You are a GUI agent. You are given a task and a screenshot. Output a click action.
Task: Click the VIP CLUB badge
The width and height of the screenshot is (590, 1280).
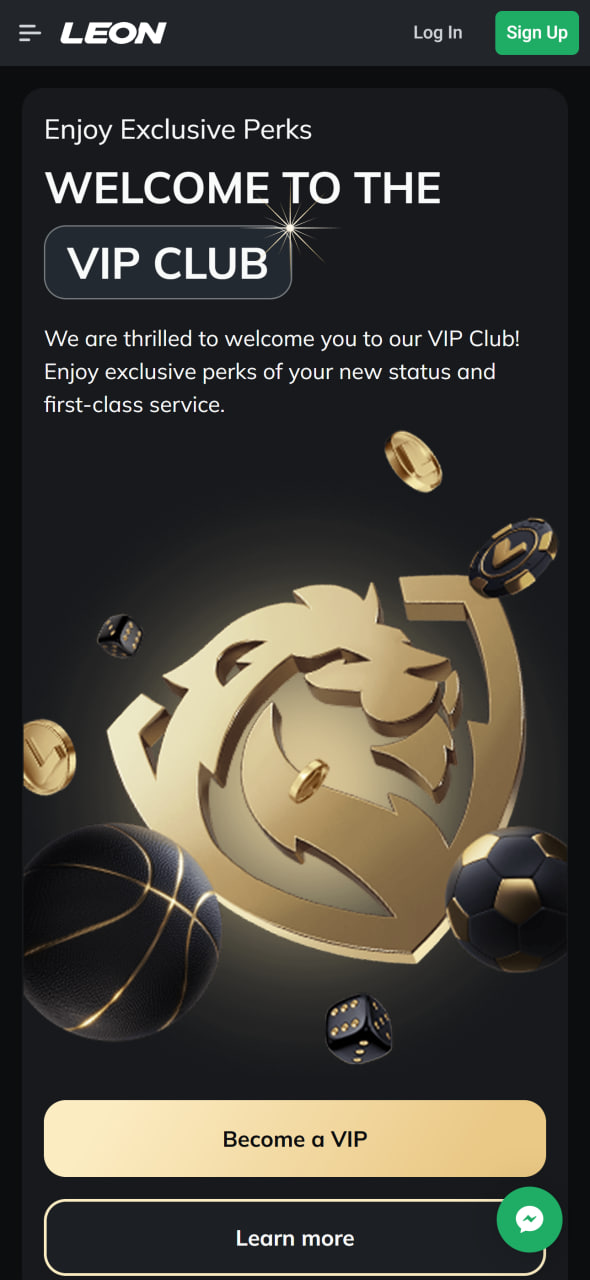168,262
